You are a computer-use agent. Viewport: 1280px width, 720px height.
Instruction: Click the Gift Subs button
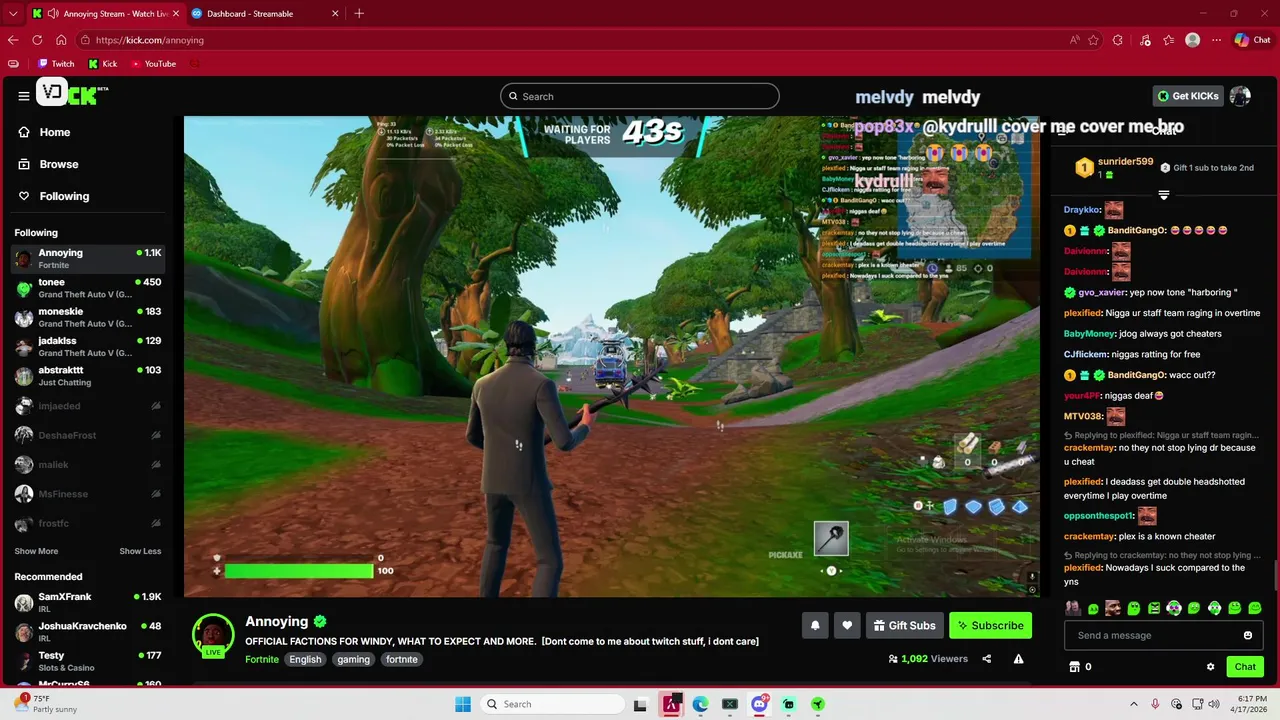click(x=905, y=626)
